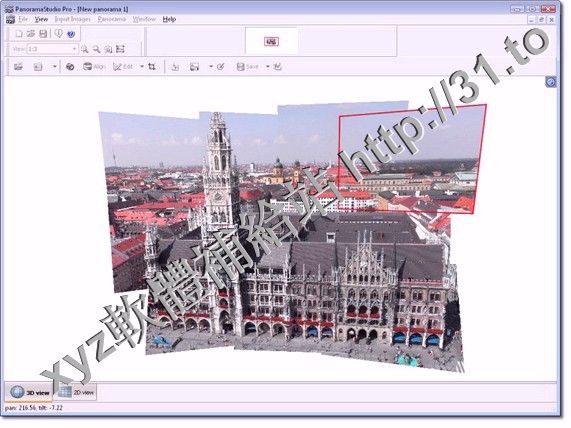
Task: Show full view icon
Action: click(x=120, y=49)
